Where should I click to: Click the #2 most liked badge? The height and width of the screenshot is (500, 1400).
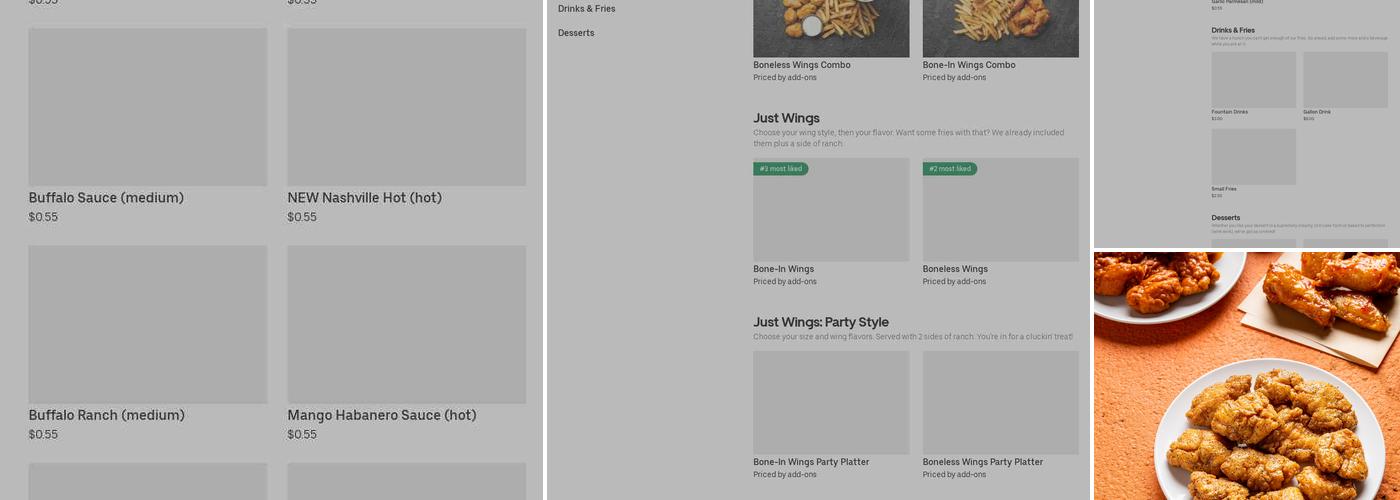point(950,169)
